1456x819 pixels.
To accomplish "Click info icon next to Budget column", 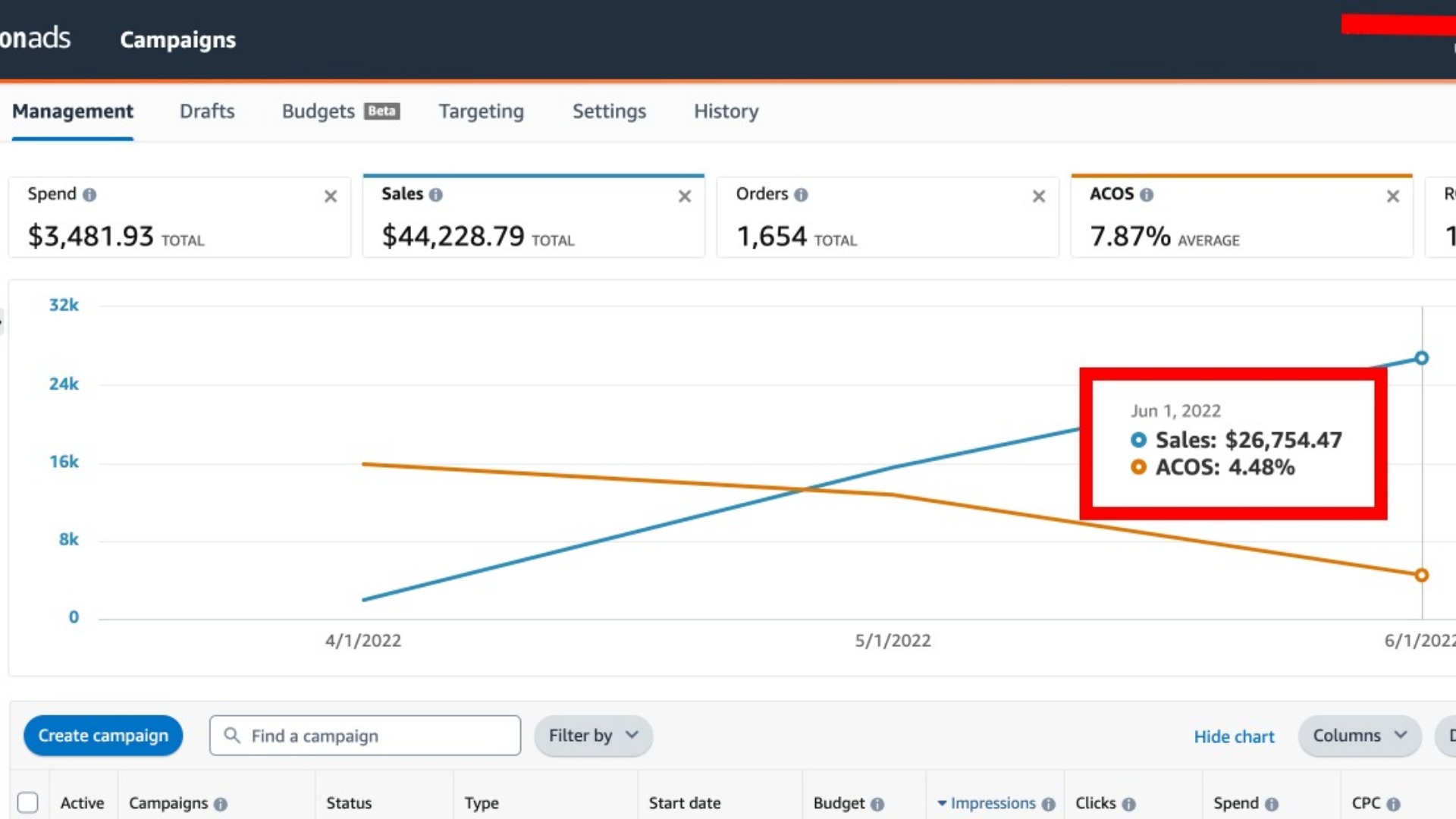I will (x=877, y=804).
